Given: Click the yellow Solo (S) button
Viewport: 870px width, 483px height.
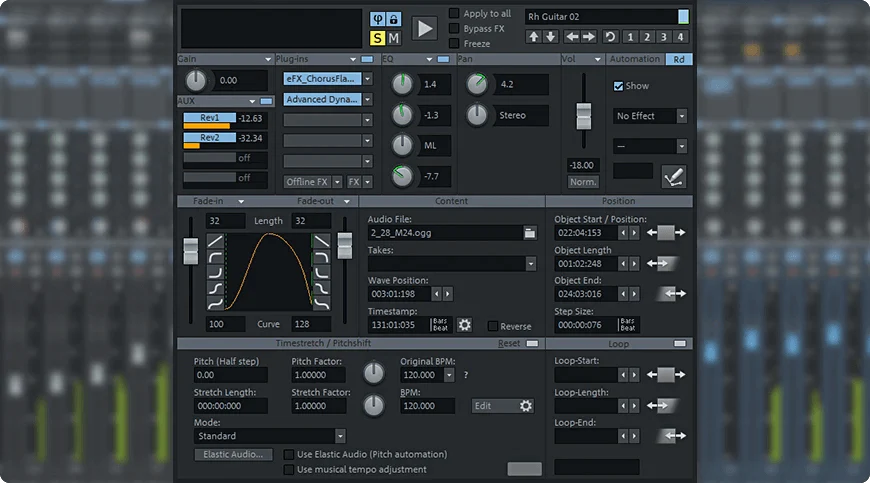Looking at the screenshot, I should coord(377,38).
